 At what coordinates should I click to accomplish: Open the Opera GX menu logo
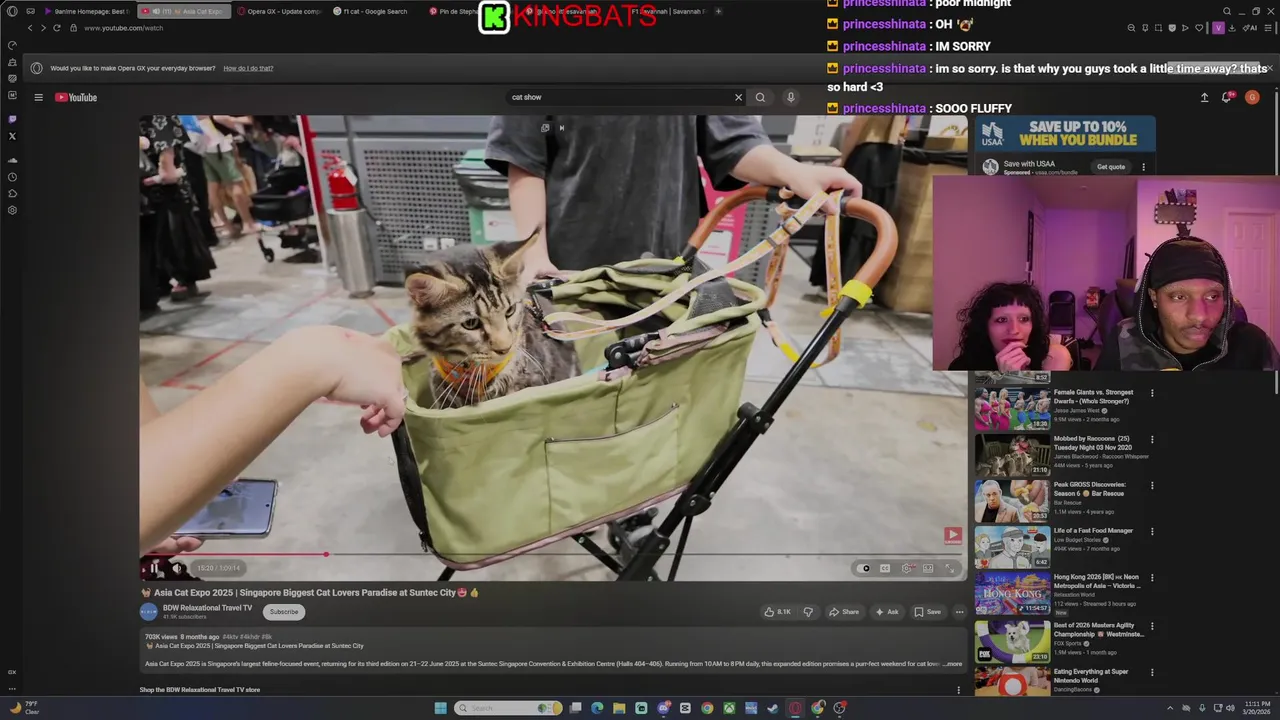(12, 11)
